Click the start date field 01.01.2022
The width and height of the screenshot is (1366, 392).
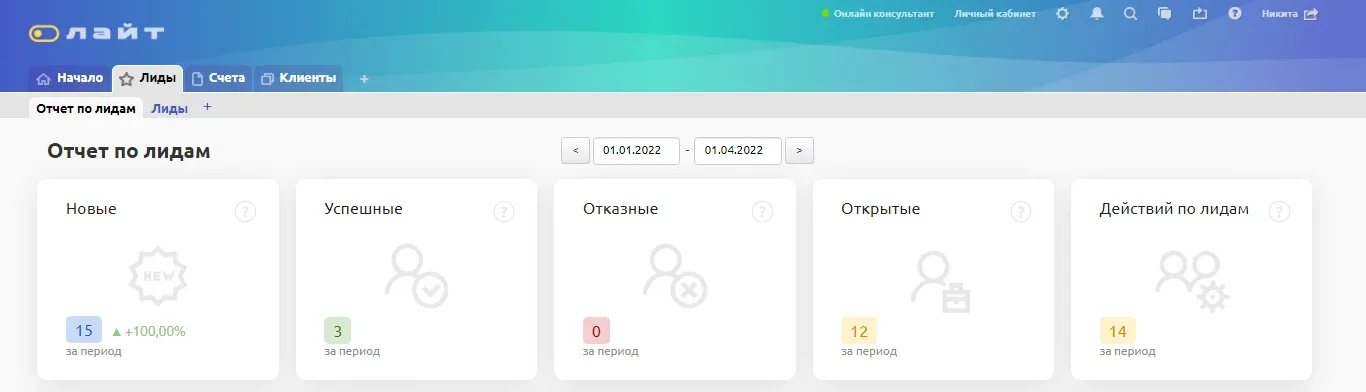(x=636, y=151)
